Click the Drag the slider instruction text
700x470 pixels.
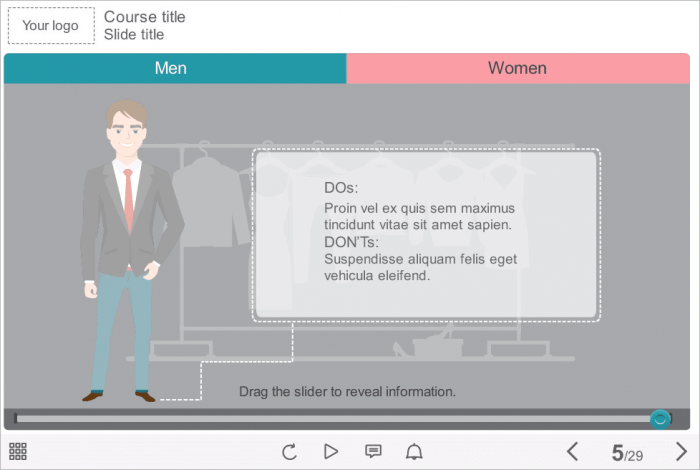[x=347, y=392]
